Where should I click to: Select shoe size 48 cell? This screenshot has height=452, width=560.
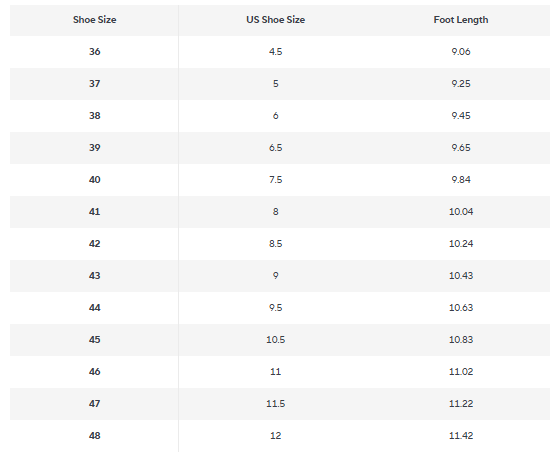click(x=95, y=436)
